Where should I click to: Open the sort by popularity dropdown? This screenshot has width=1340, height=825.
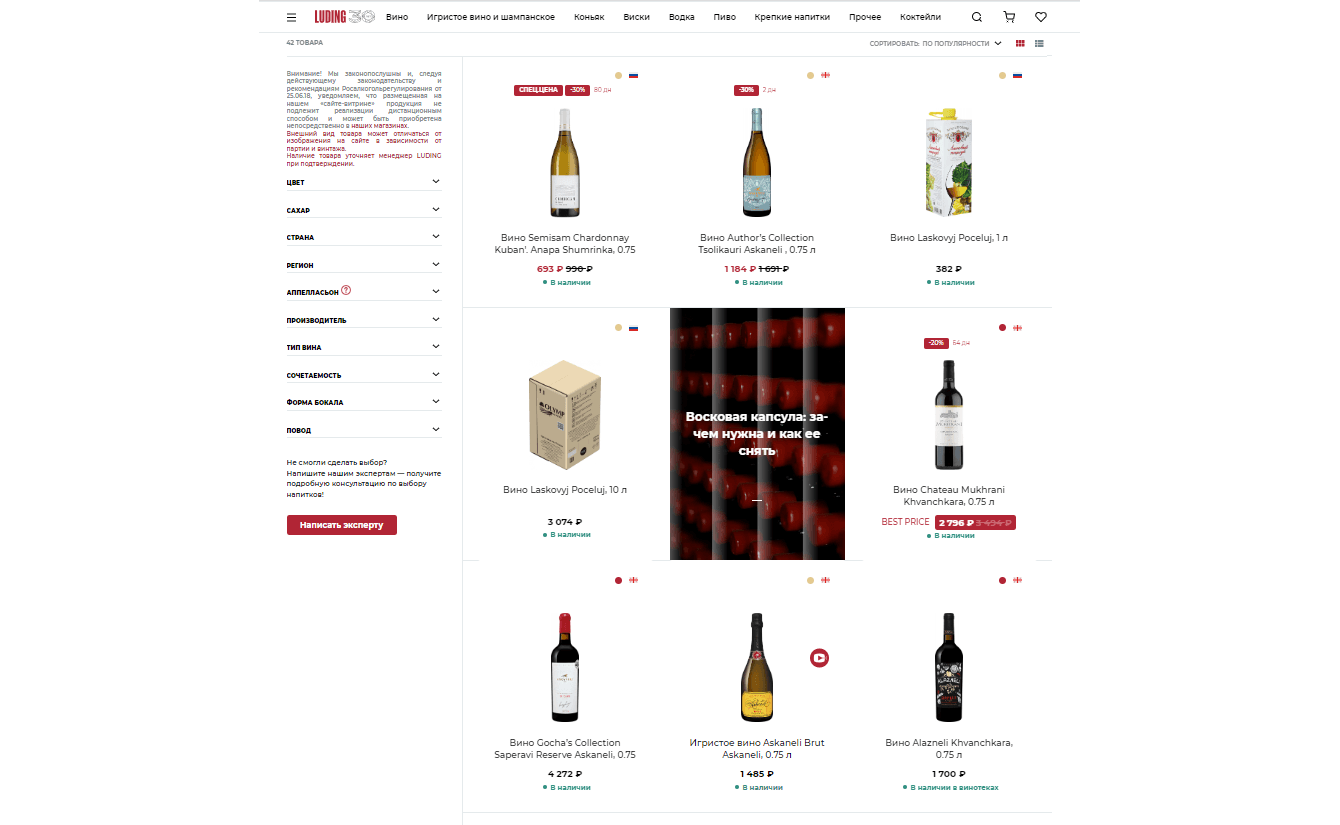[x=936, y=43]
